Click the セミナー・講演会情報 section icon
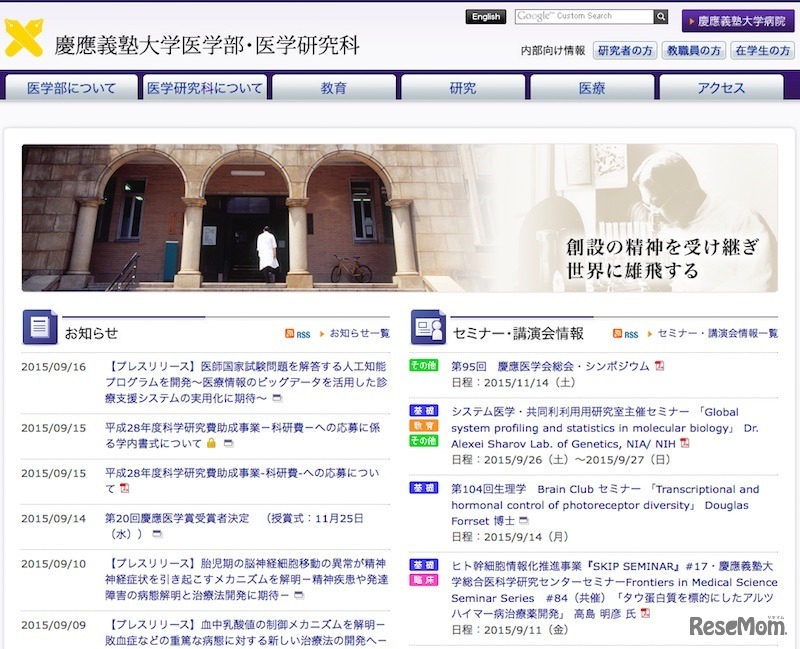The width and height of the screenshot is (800, 649). click(x=427, y=329)
